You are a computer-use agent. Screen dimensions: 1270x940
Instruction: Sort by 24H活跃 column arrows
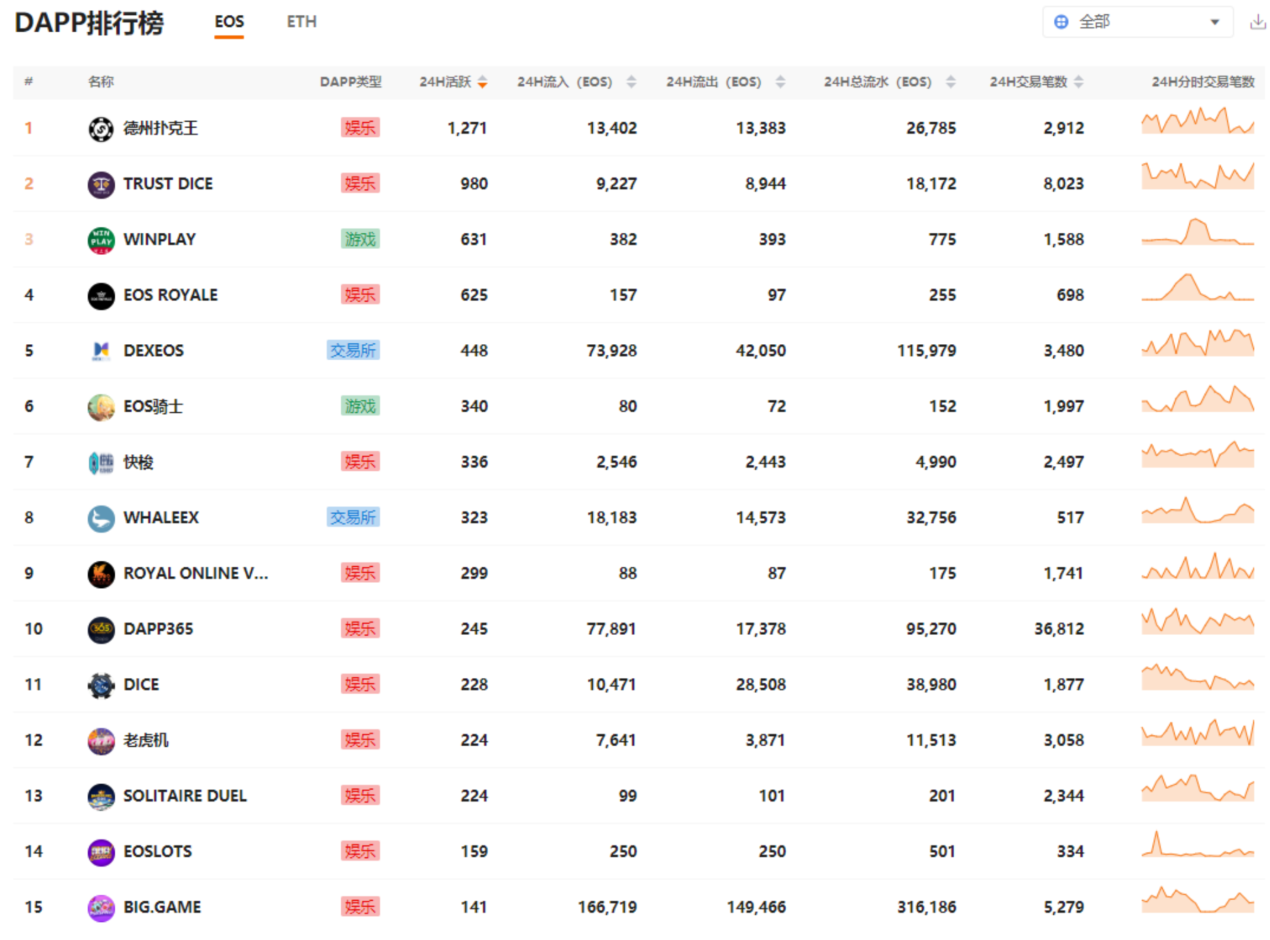pos(482,83)
